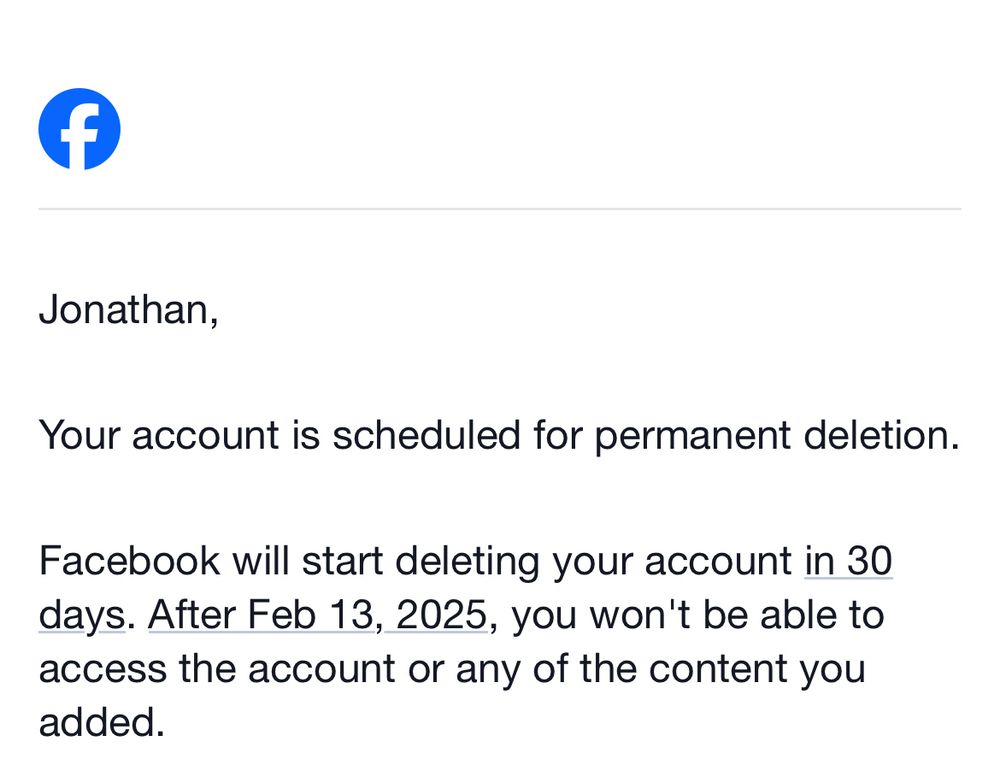Image resolution: width=1000 pixels, height=783 pixels.
Task: Click the number "2025" in the date
Action: coord(441,615)
